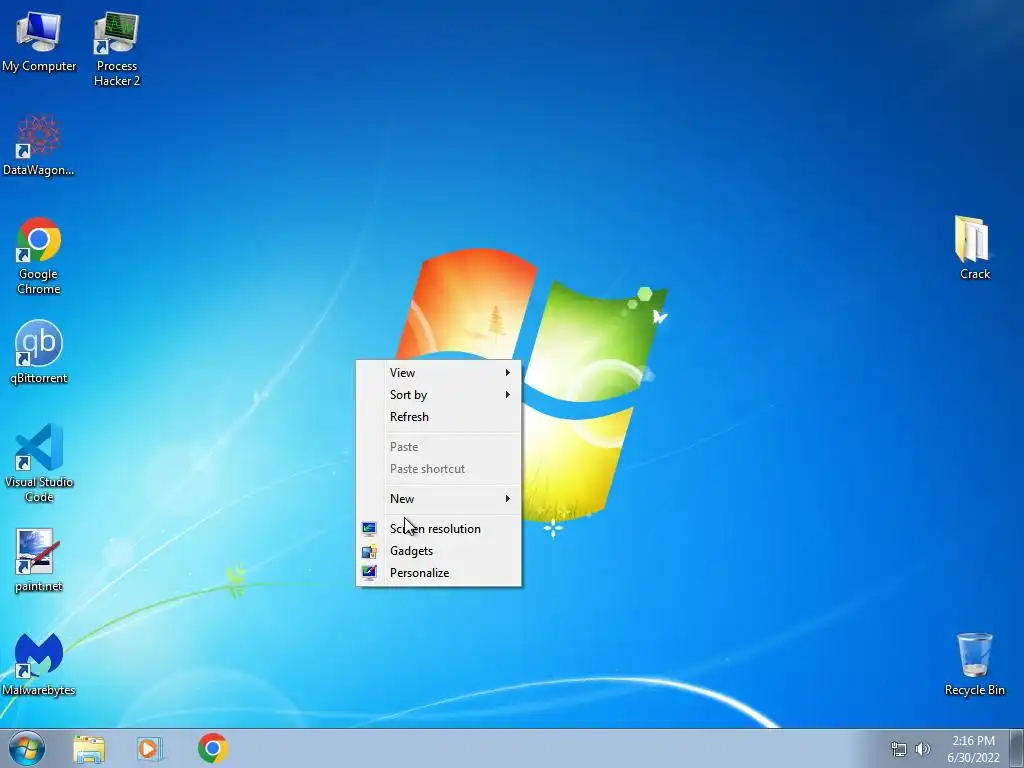Click the Gadgets menu icon
1024x768 pixels.
[x=369, y=551]
